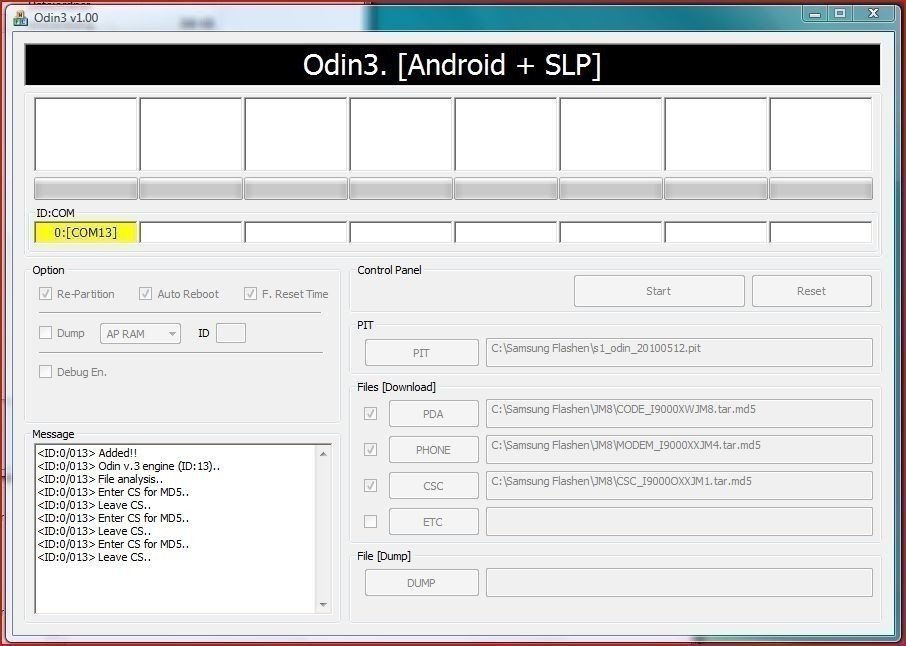Click the Reset button

point(811,291)
